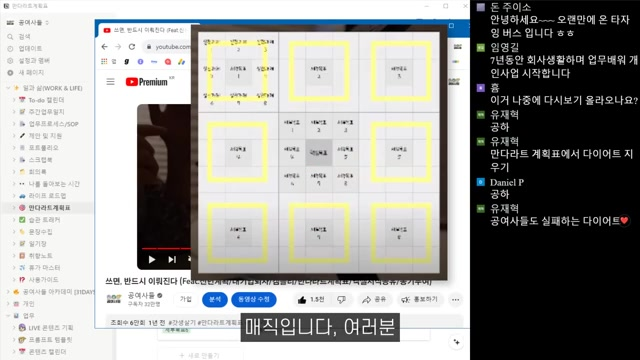Select the 만다라트계획표 page icon

(x=22, y=208)
